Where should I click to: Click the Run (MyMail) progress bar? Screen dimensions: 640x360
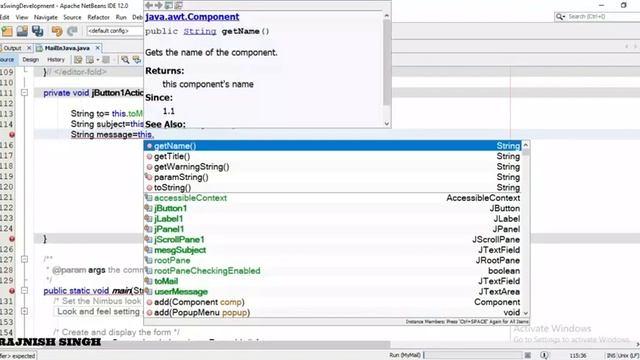click(x=473, y=355)
